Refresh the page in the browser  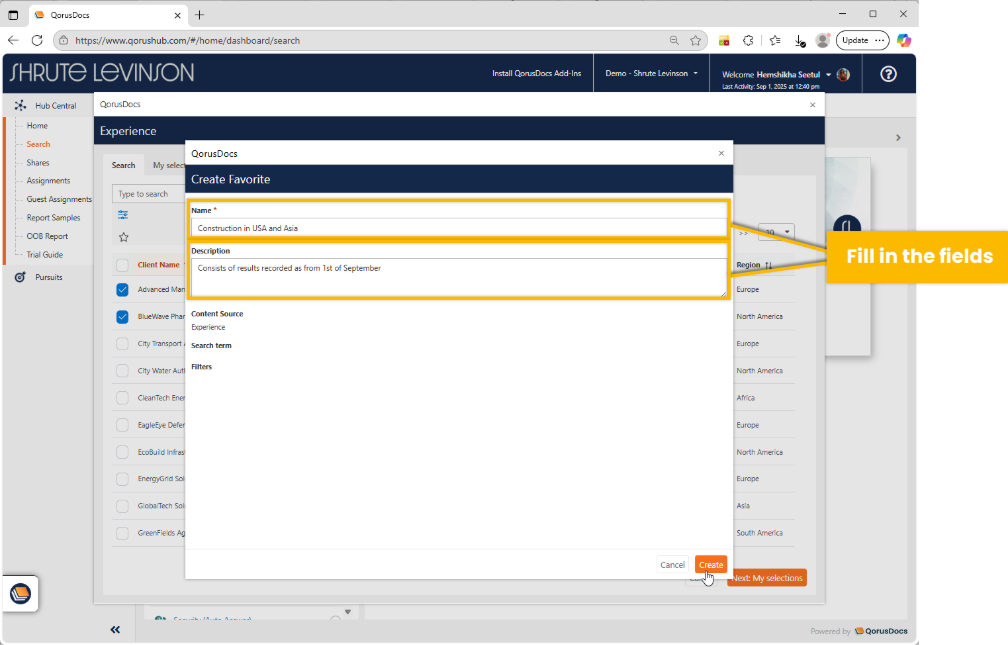(37, 40)
